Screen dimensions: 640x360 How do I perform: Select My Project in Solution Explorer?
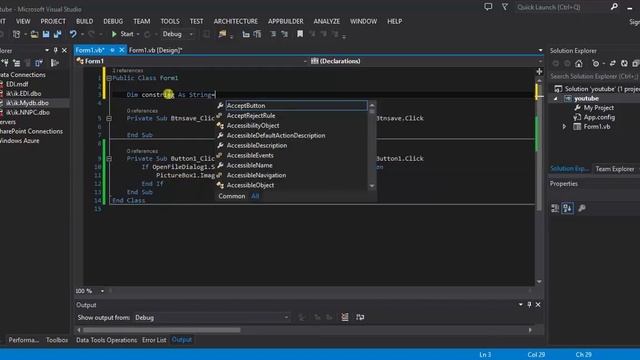coord(598,108)
